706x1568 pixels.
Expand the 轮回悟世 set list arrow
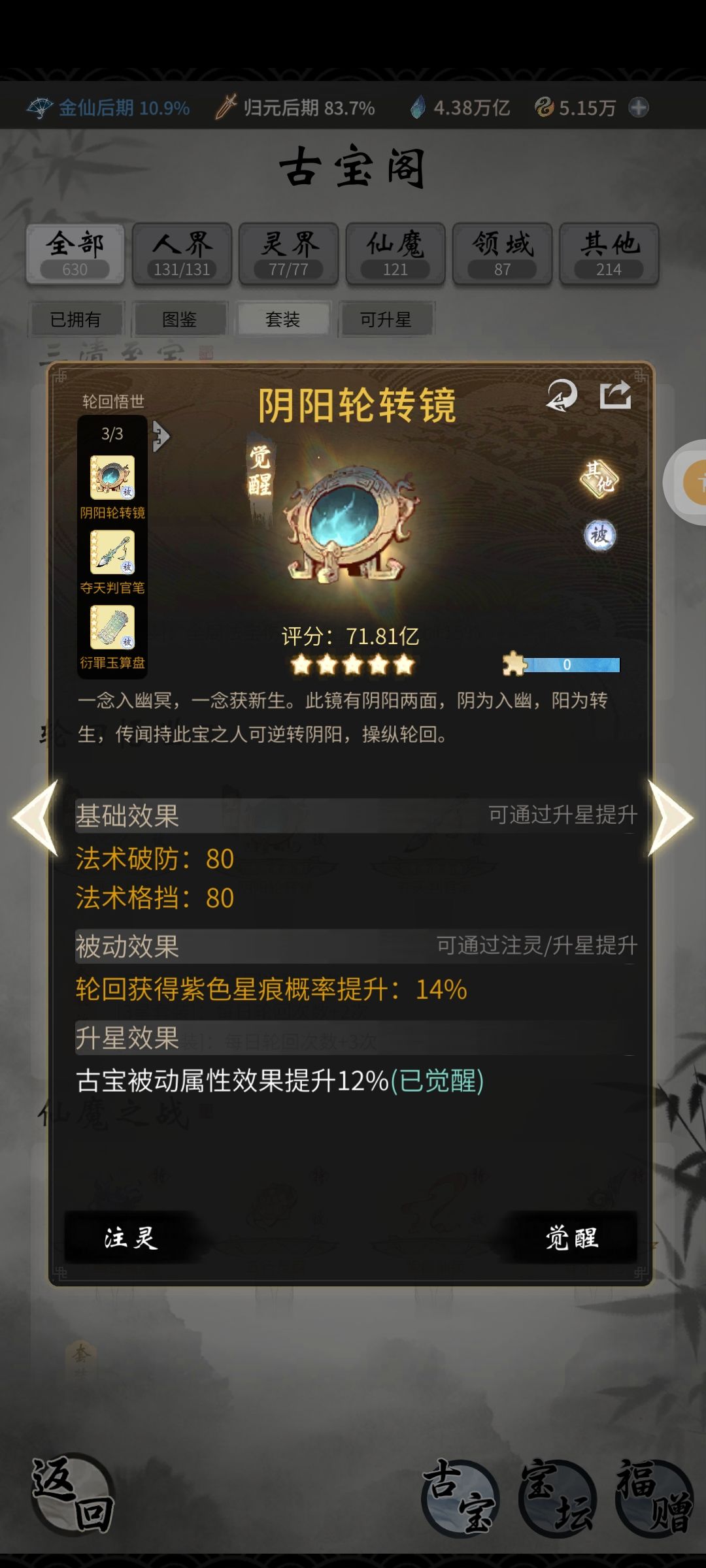pyautogui.click(x=161, y=436)
